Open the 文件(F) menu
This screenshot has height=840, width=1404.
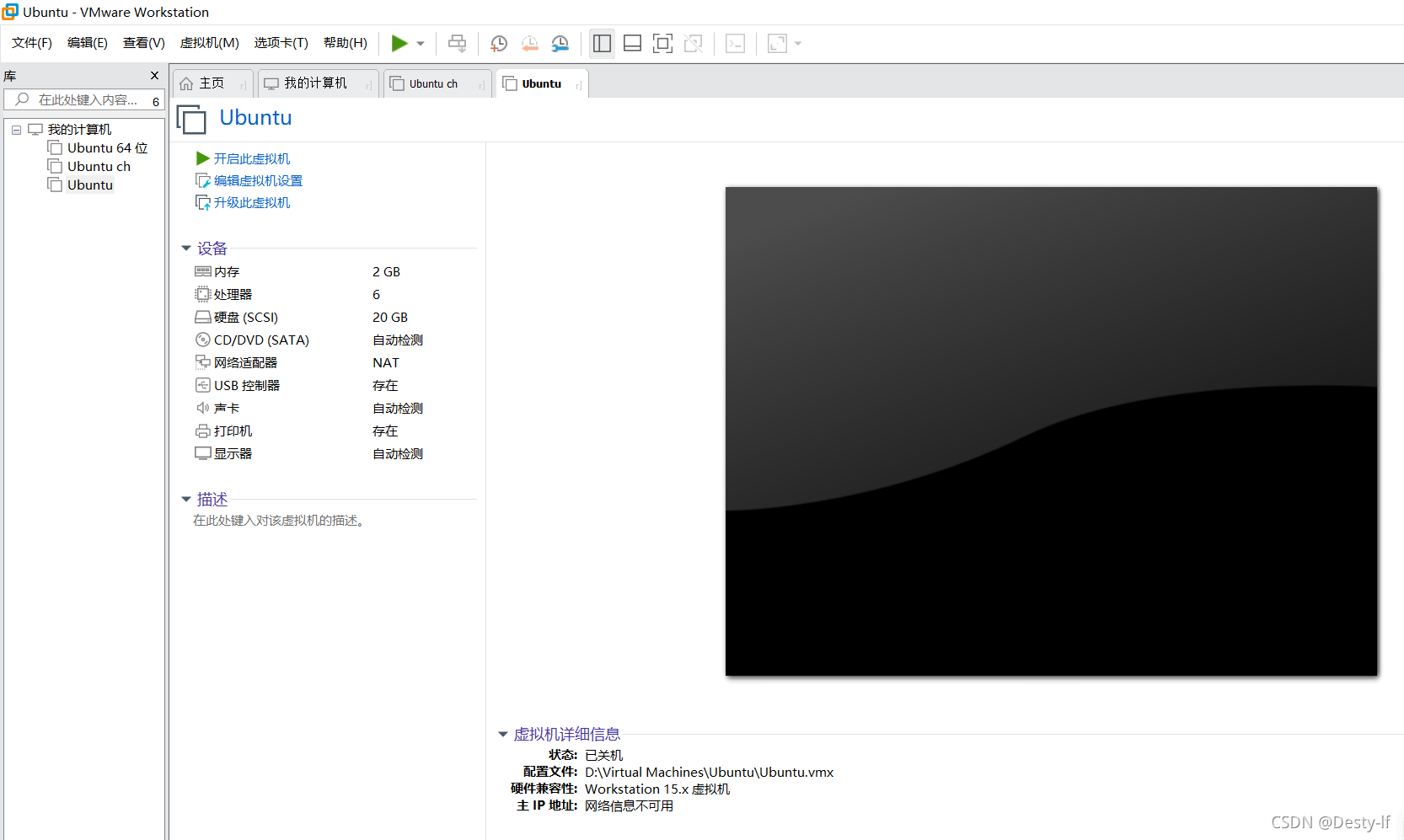[x=32, y=43]
